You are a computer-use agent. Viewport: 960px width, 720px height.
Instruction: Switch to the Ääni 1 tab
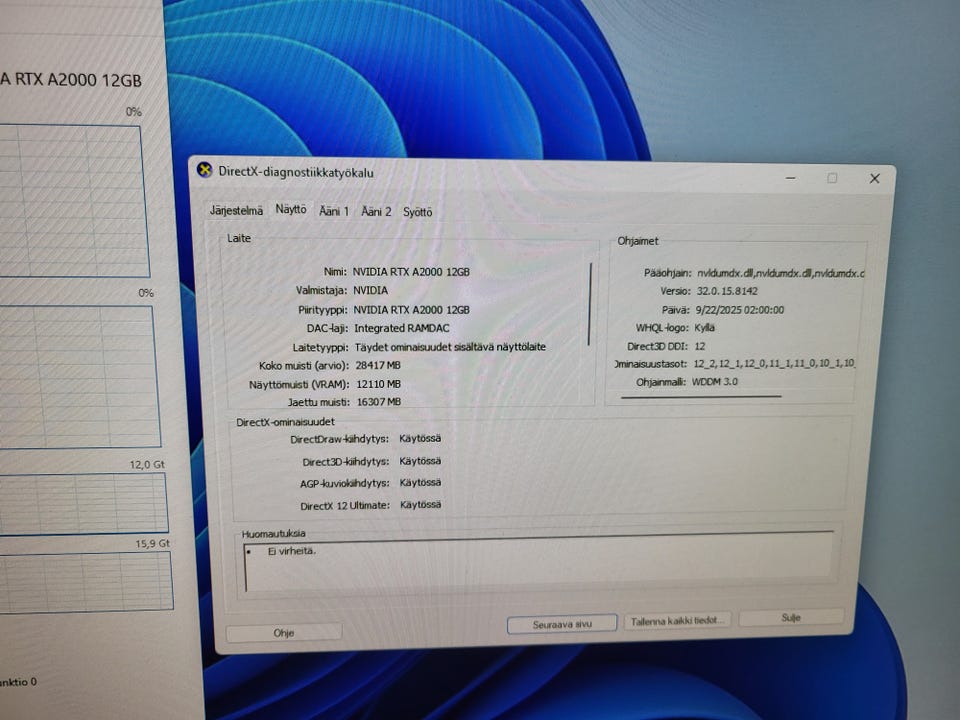[x=334, y=211]
